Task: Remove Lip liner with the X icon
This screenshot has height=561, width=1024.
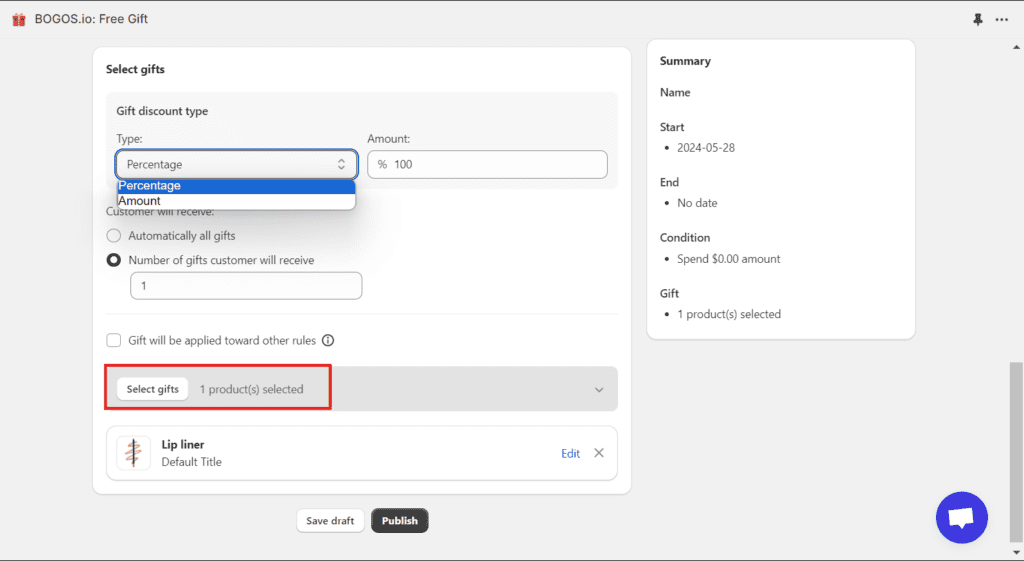Action: [x=599, y=453]
